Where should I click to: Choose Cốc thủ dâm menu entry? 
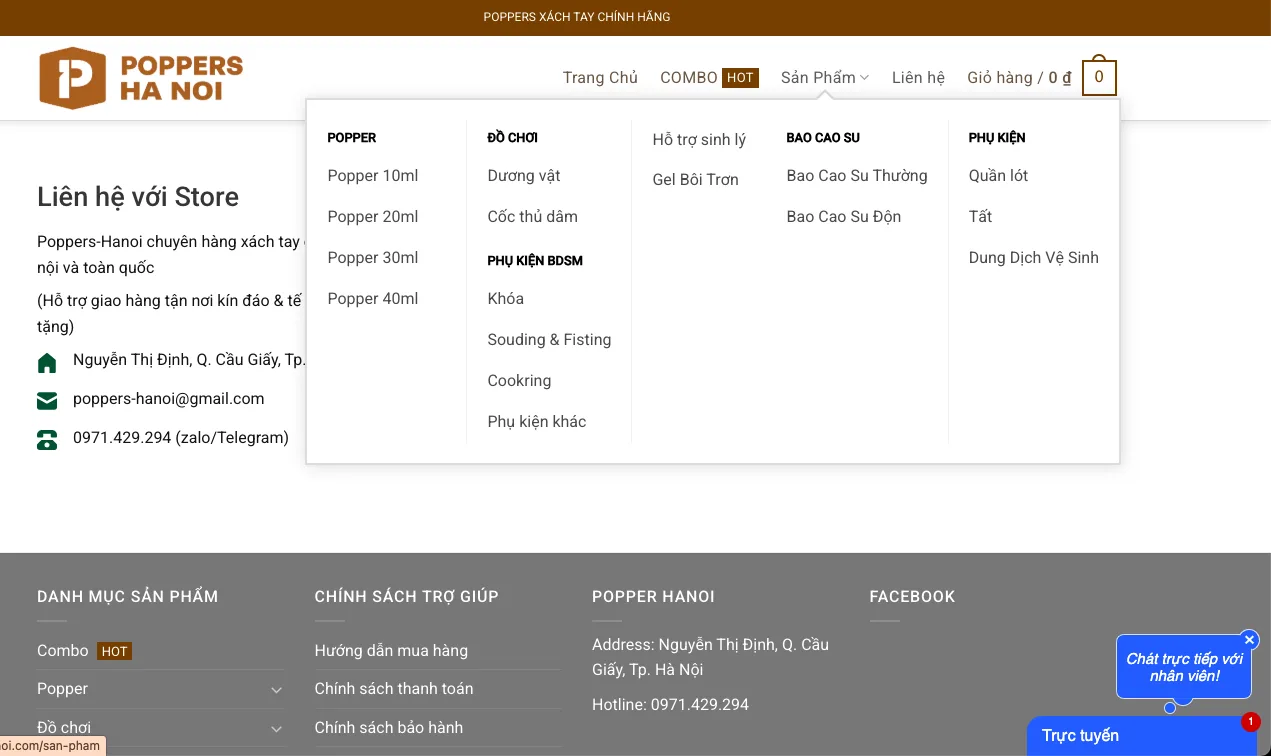pos(532,216)
